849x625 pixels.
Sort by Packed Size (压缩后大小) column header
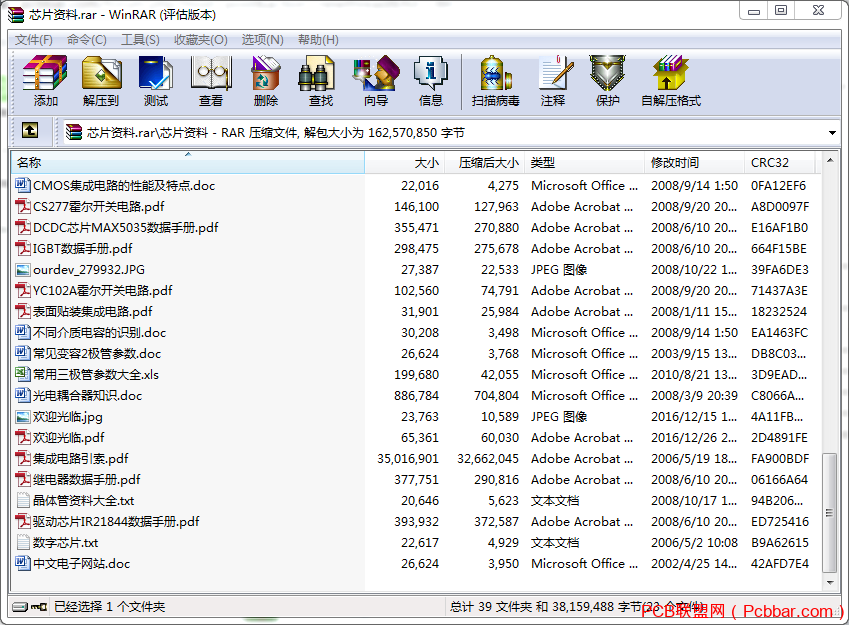click(x=485, y=162)
